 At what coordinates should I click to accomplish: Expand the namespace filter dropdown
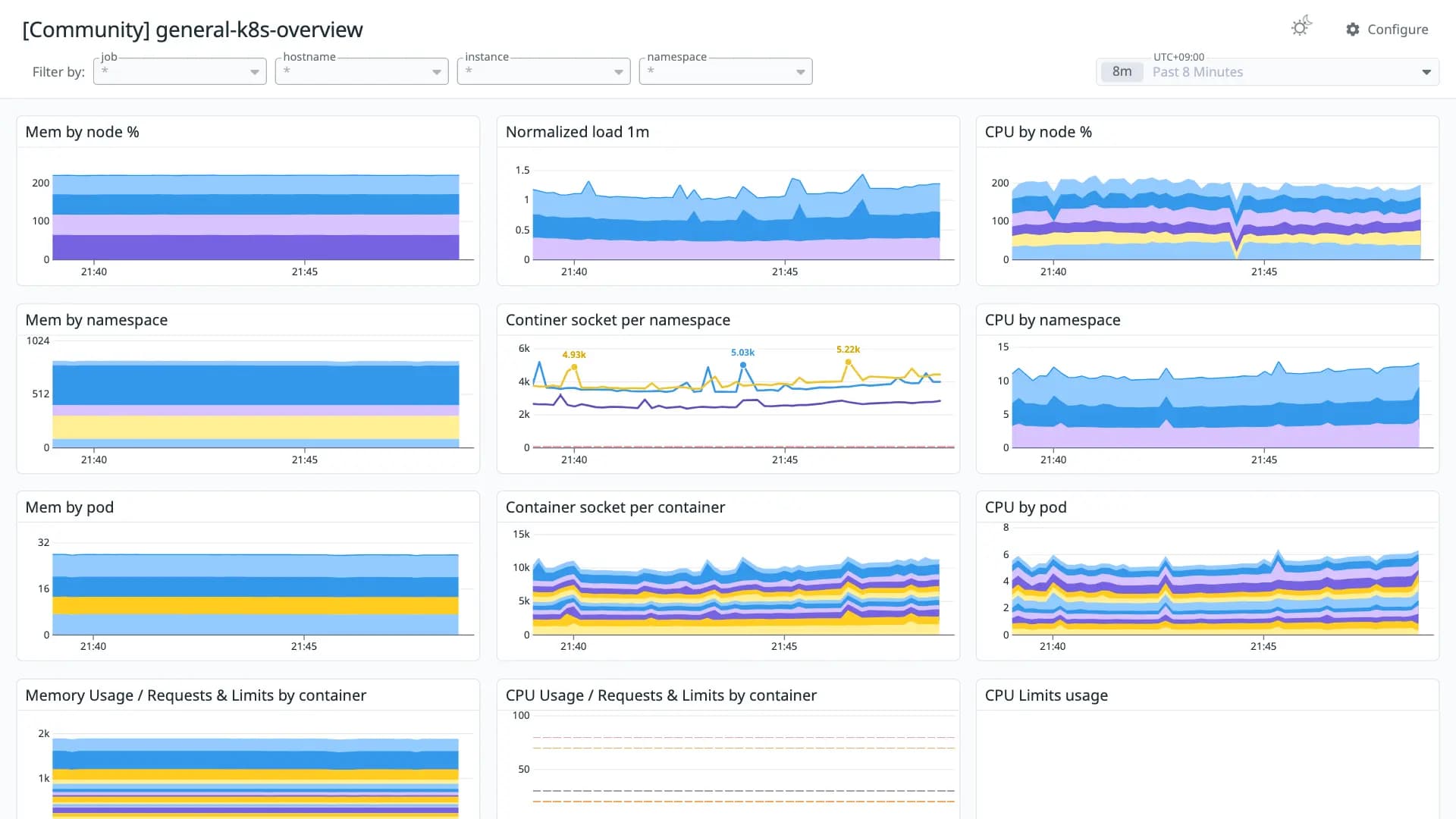point(726,71)
